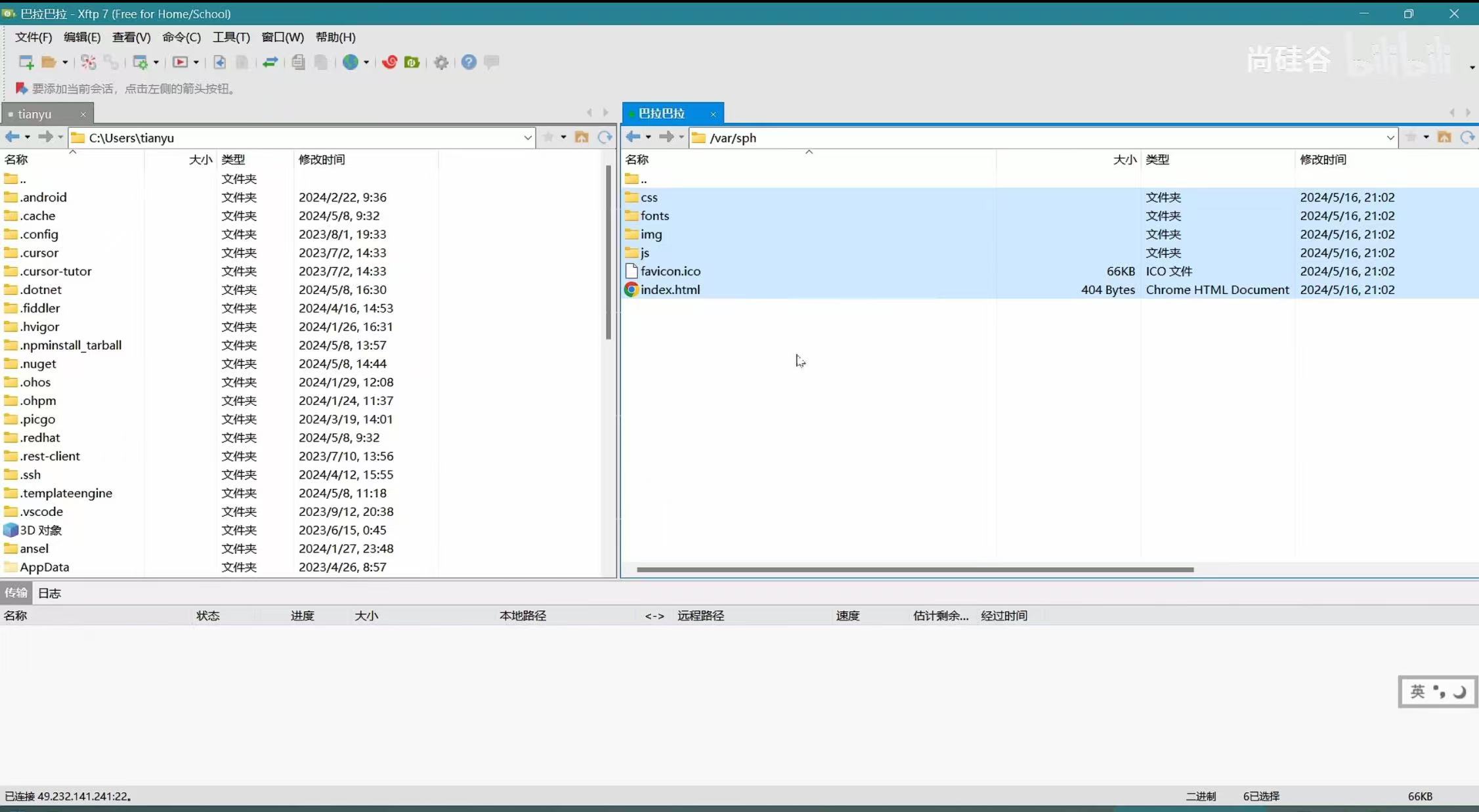The width and height of the screenshot is (1479, 812).
Task: Open the 工具(T) menu
Action: click(230, 37)
